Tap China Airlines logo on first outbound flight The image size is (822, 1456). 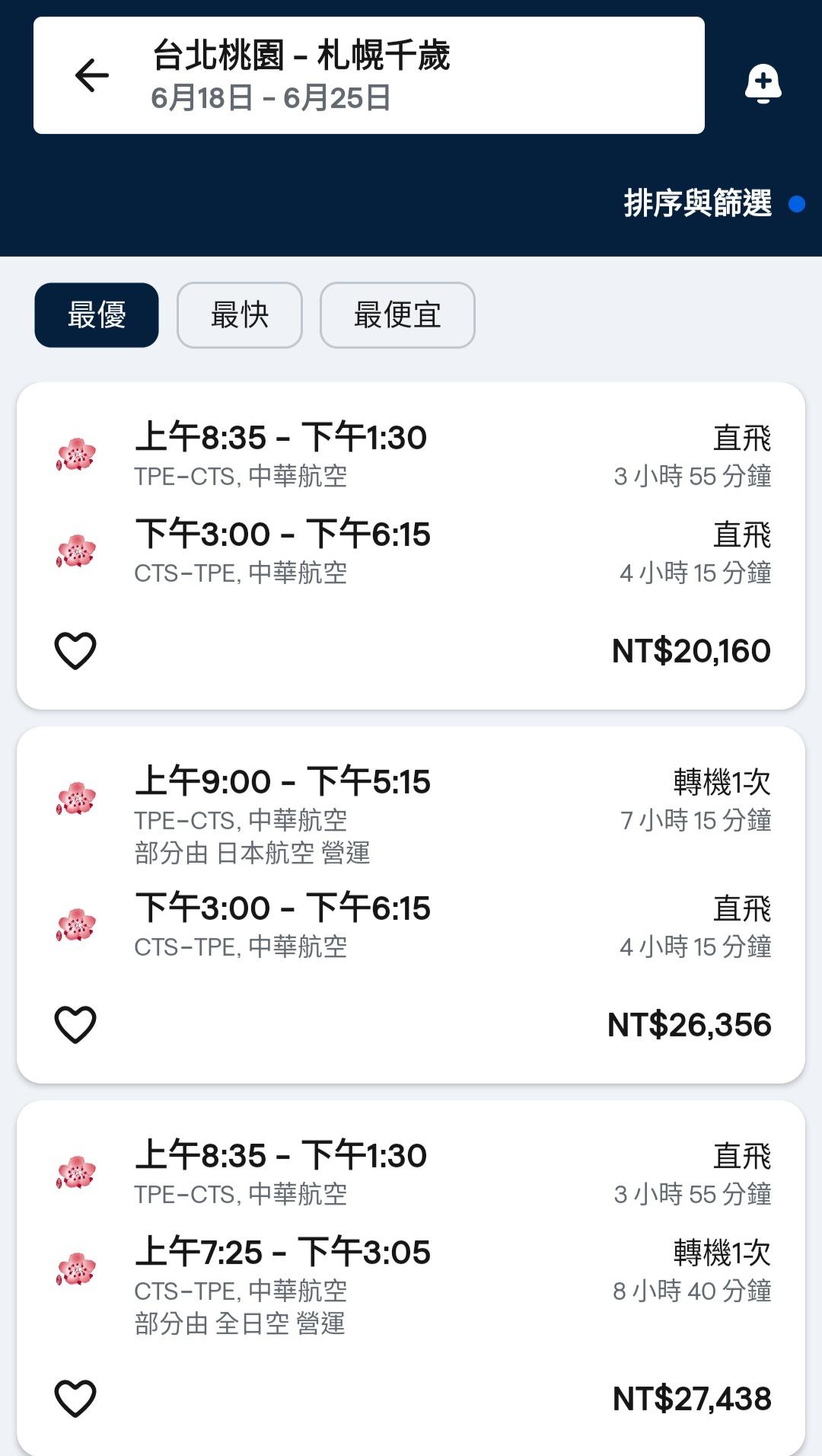[x=76, y=455]
